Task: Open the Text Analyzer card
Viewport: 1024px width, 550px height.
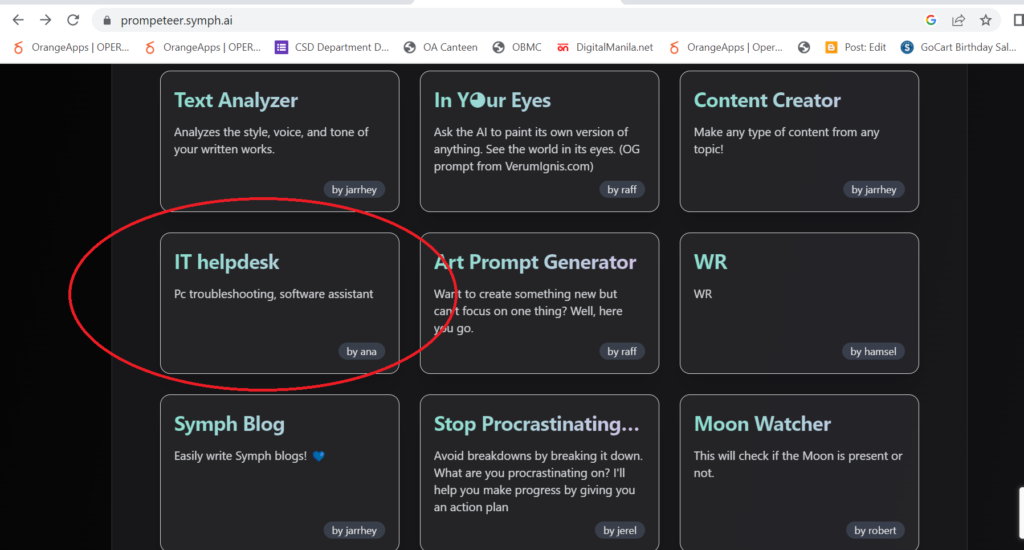Action: click(x=280, y=141)
